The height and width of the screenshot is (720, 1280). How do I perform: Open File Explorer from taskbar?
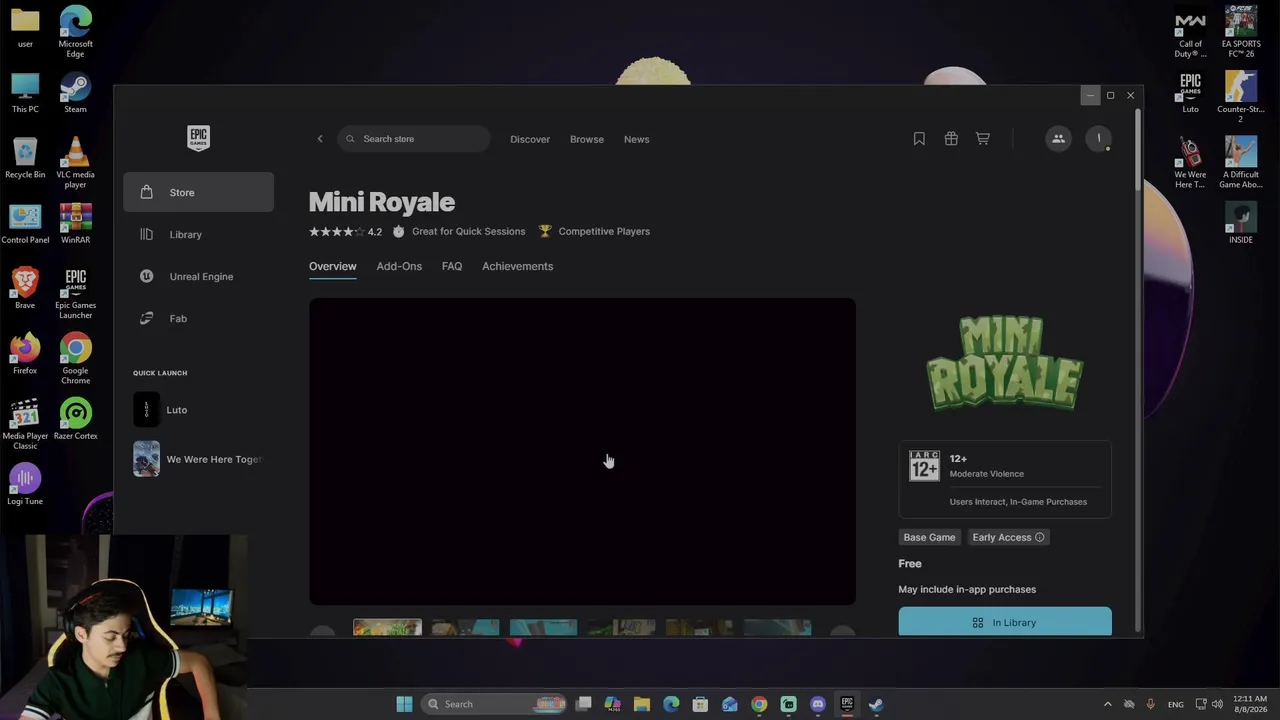(x=642, y=704)
